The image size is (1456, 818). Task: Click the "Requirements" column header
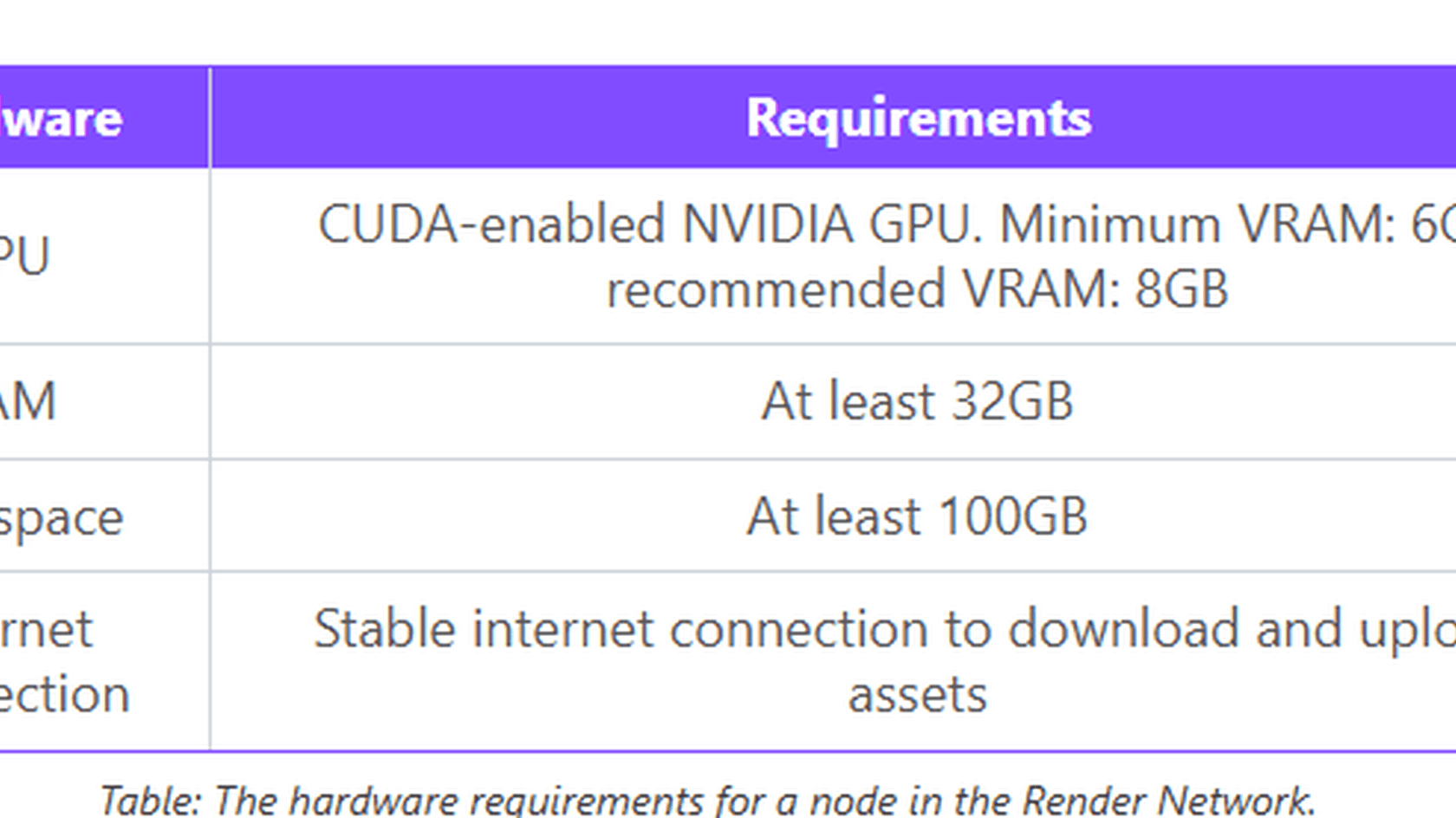pyautogui.click(x=918, y=118)
